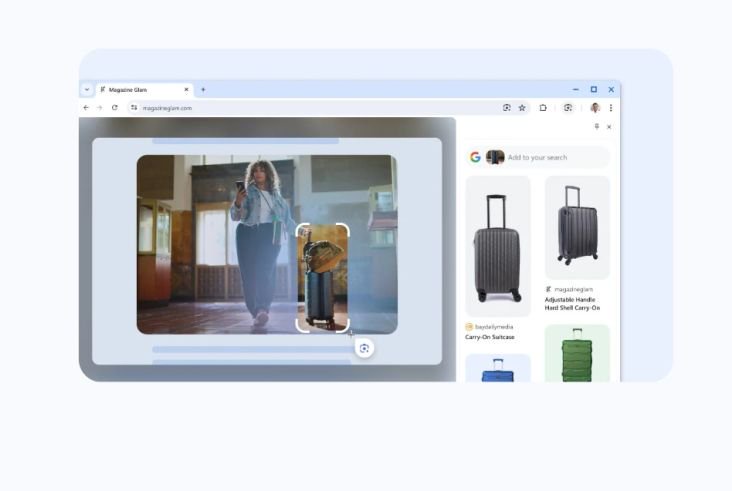Click the Add to your search field
This screenshot has height=491, width=732.
[x=550, y=157]
